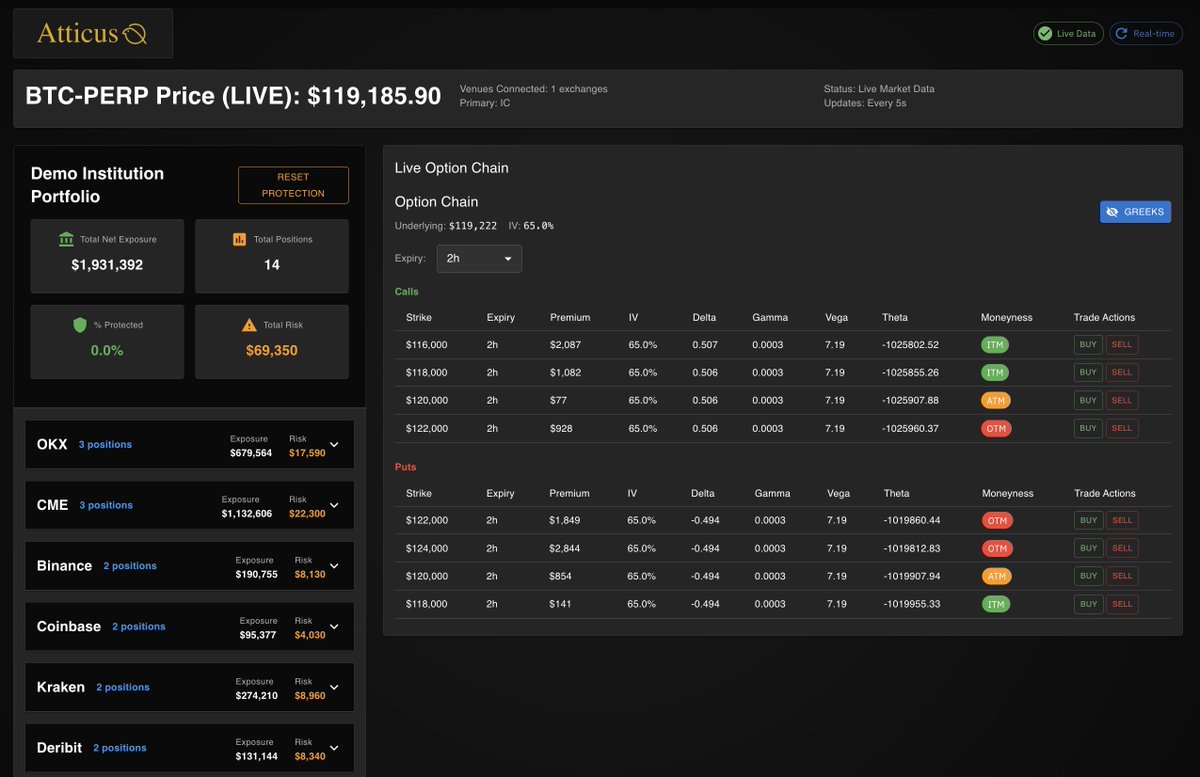This screenshot has height=777, width=1200.
Task: Click the Real-time pill label
Action: pyautogui.click(x=1154, y=34)
